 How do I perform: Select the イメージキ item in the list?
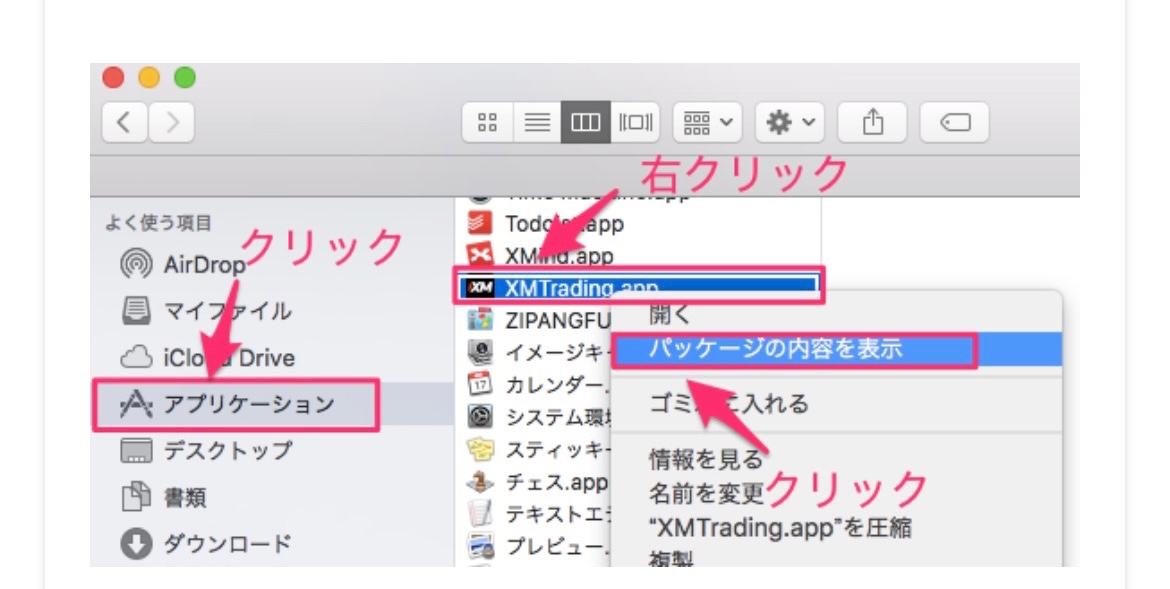pos(557,352)
